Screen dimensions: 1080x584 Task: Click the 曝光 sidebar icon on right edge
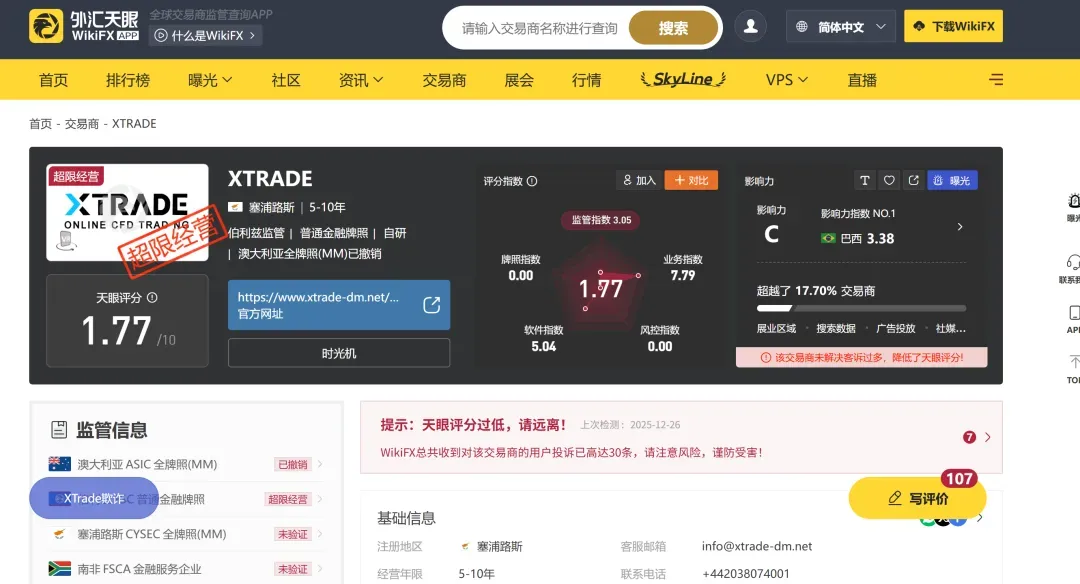point(1074,200)
